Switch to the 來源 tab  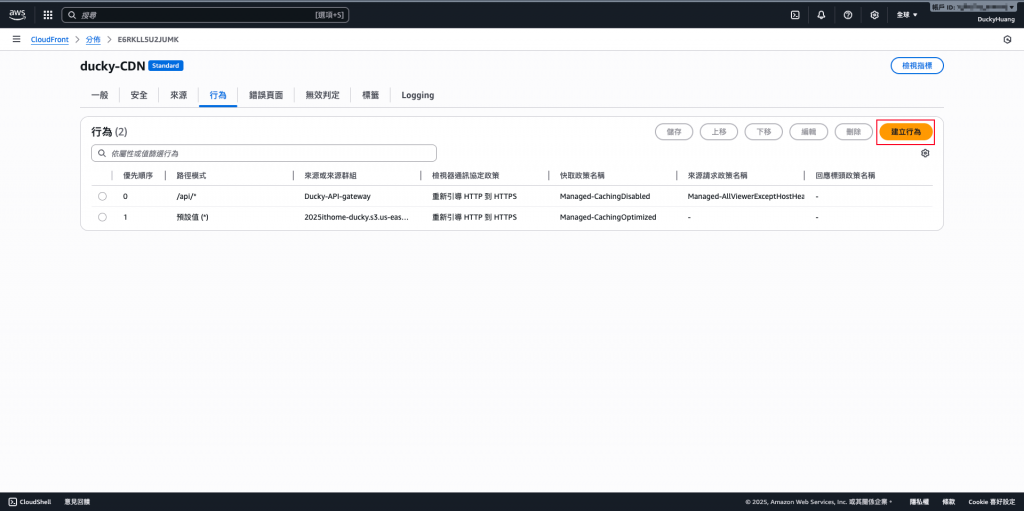(x=179, y=95)
